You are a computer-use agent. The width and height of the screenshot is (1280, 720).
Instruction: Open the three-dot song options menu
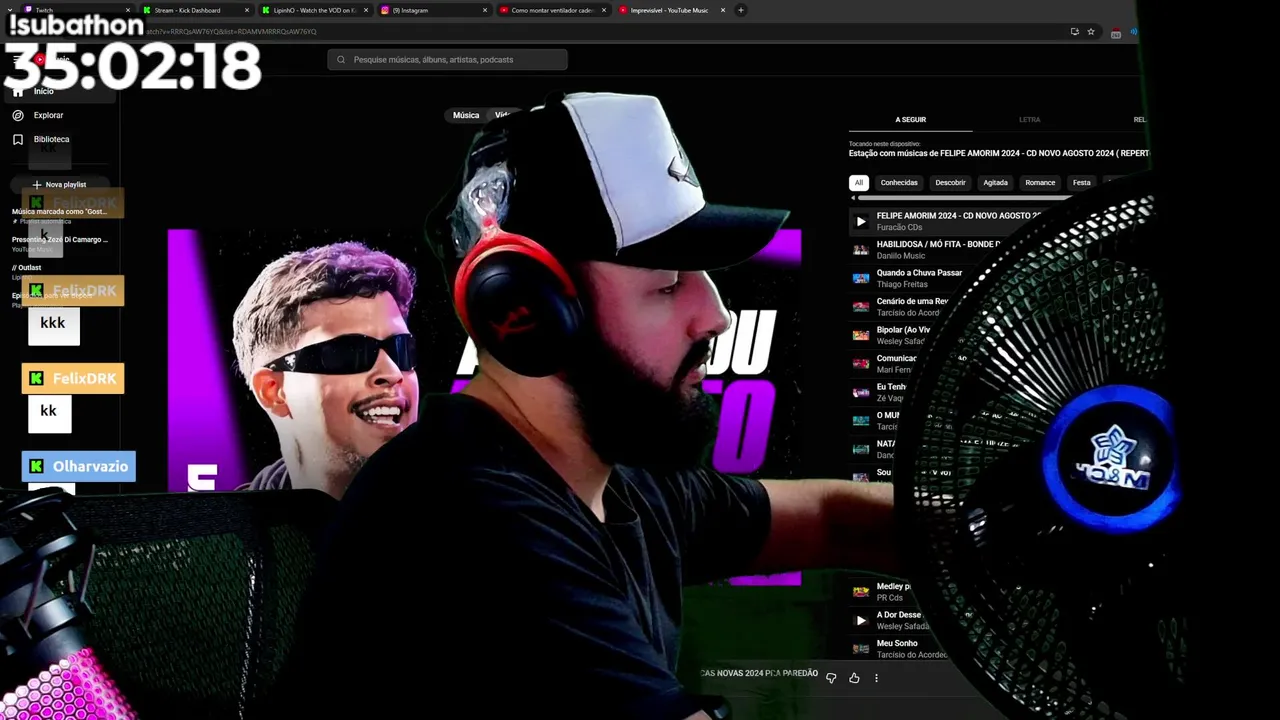pos(876,678)
